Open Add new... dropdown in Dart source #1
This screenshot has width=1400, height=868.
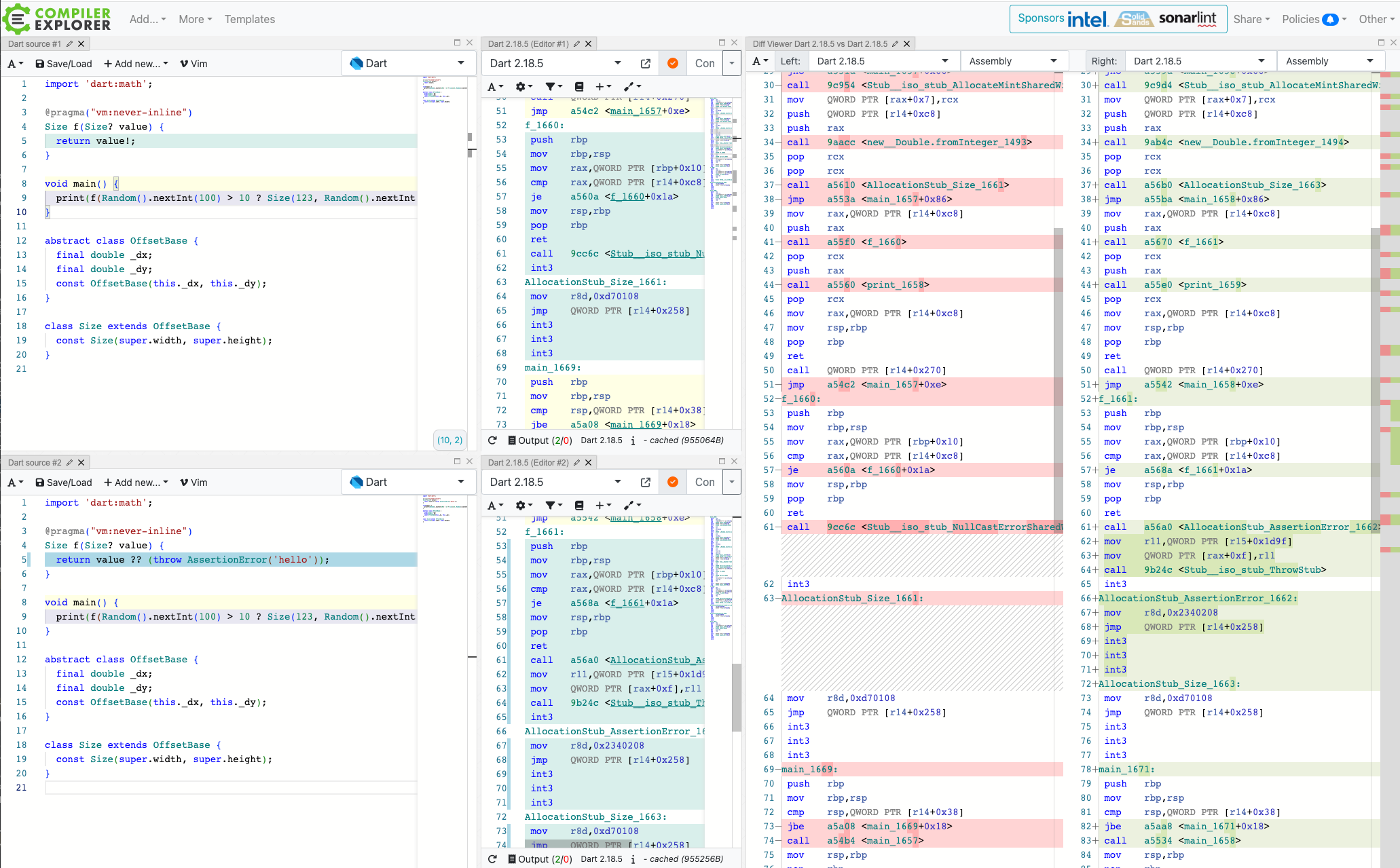tap(136, 64)
